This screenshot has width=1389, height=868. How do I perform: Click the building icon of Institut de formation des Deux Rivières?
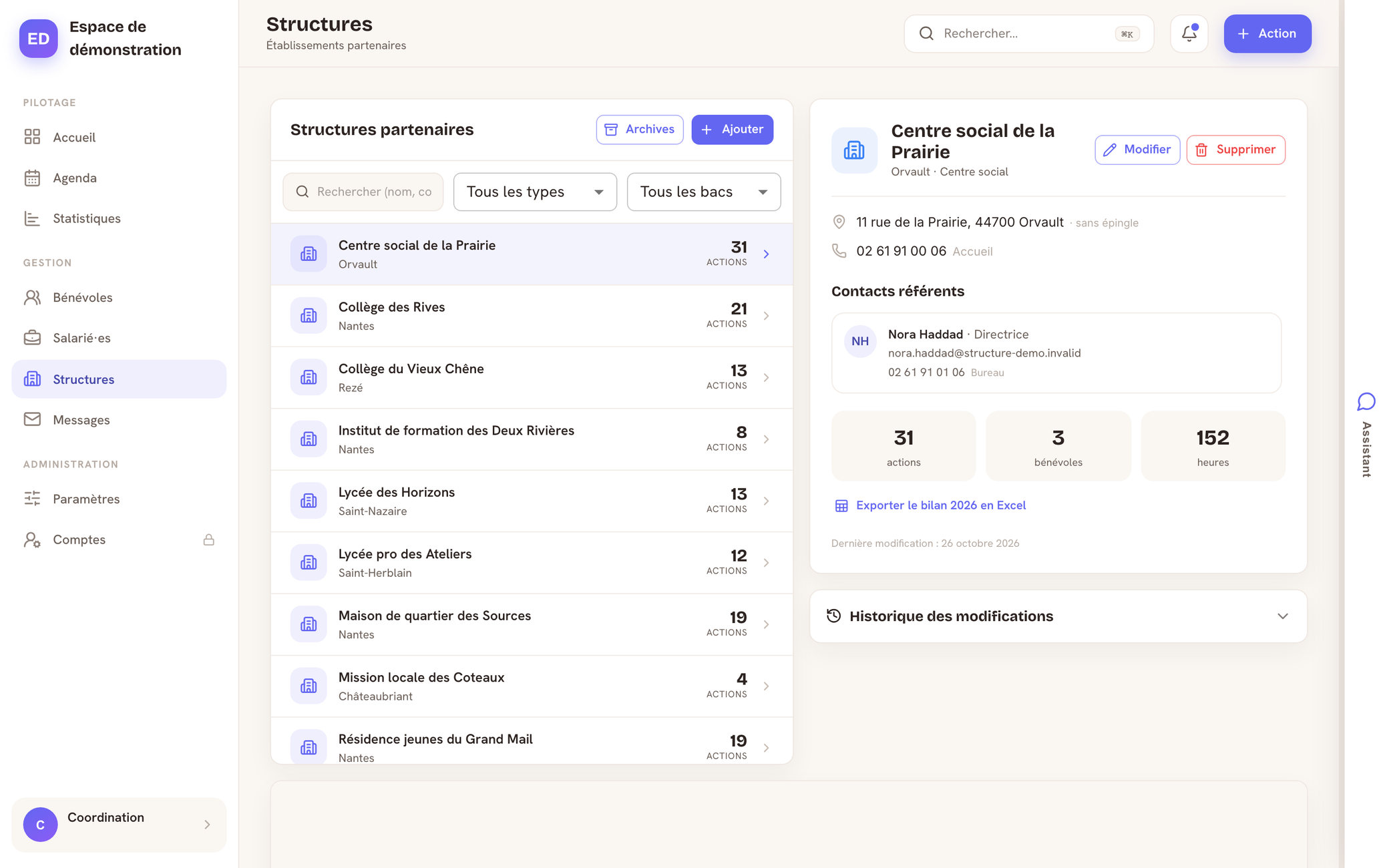(309, 439)
